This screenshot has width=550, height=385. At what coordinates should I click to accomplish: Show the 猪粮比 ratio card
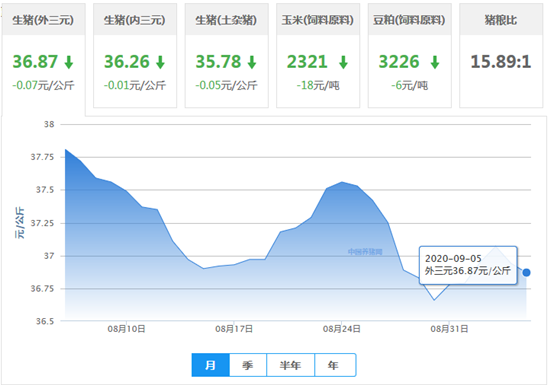point(501,56)
